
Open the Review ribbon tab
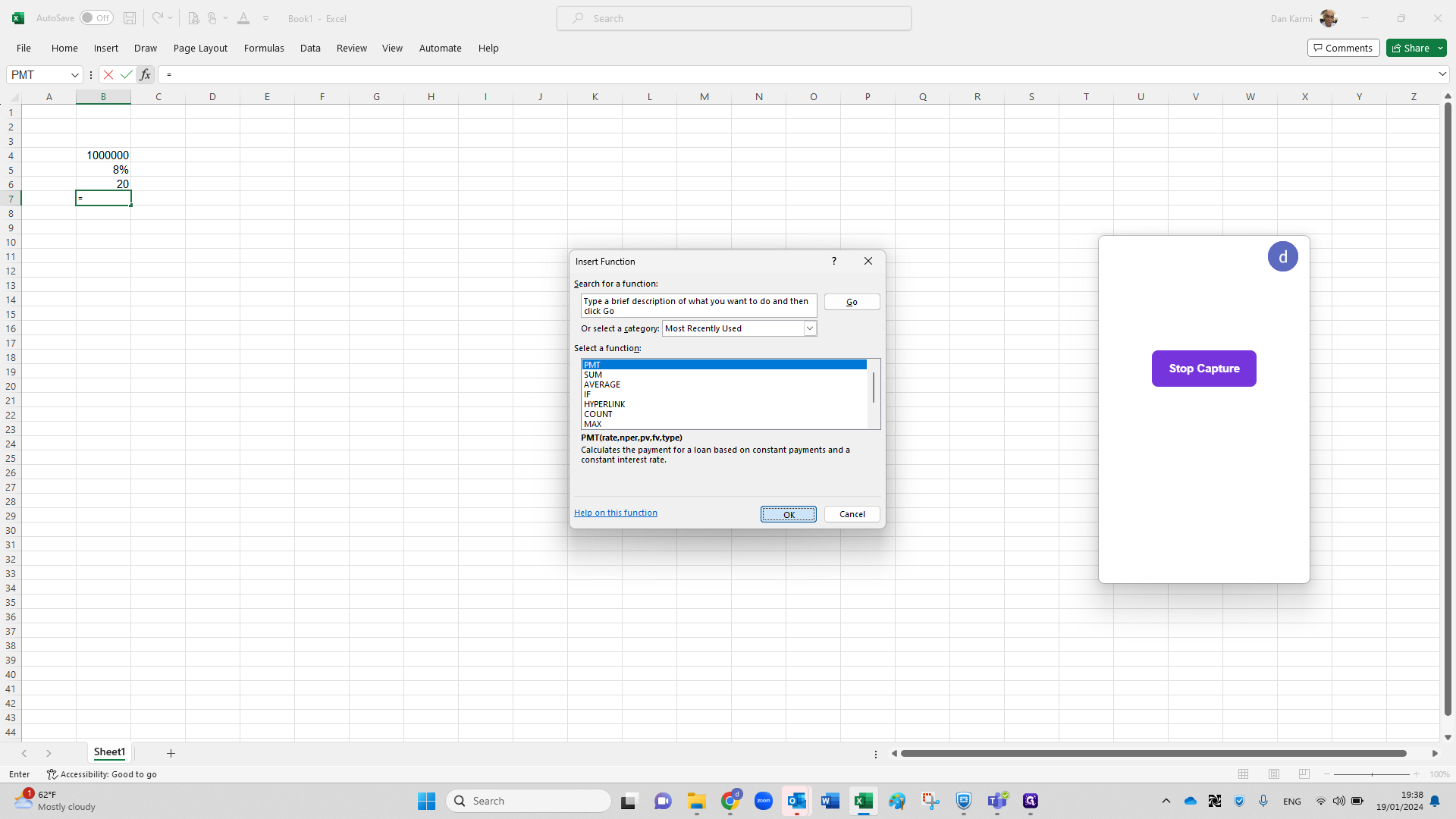pos(352,48)
